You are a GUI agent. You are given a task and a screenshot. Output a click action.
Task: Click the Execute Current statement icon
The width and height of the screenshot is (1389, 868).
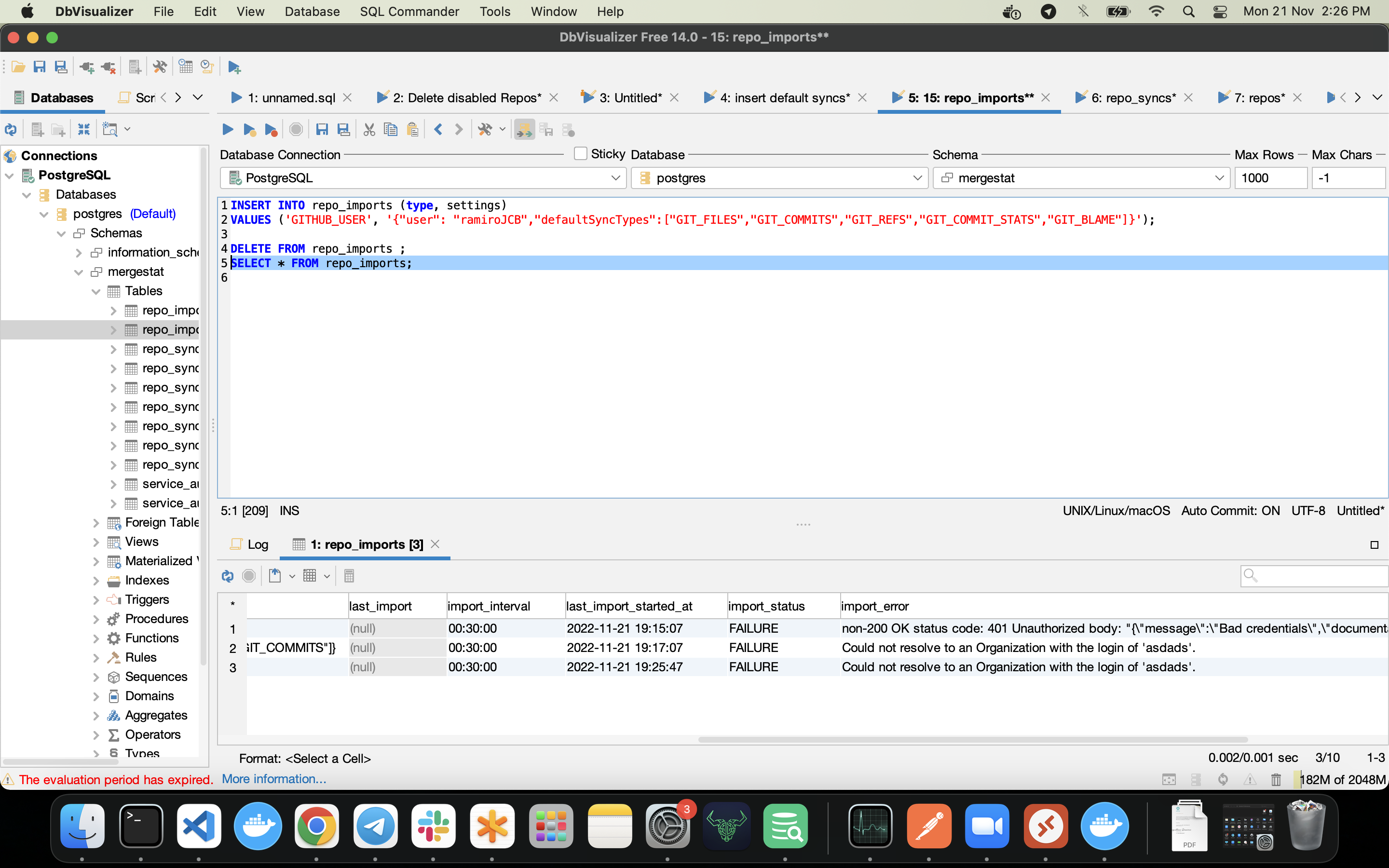(248, 129)
